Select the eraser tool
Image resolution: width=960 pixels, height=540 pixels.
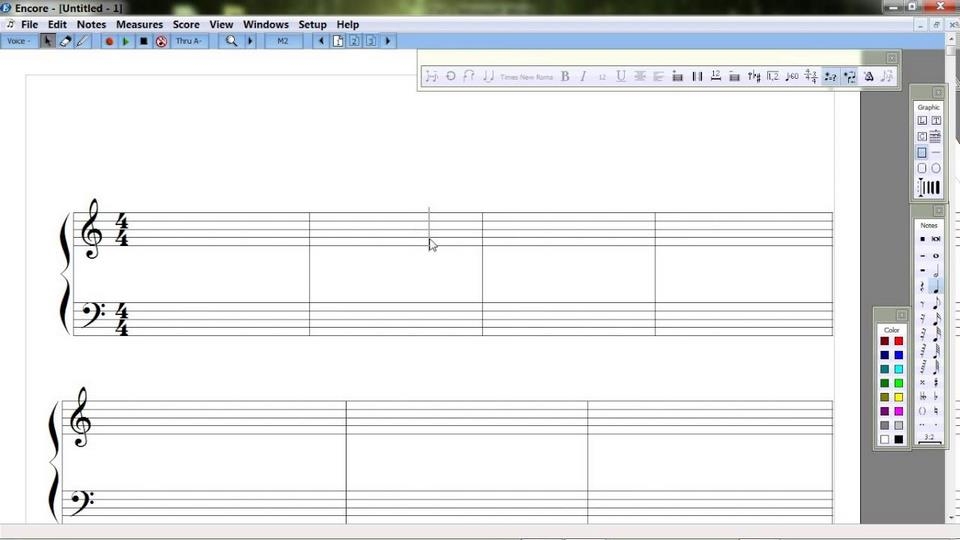tap(65, 41)
